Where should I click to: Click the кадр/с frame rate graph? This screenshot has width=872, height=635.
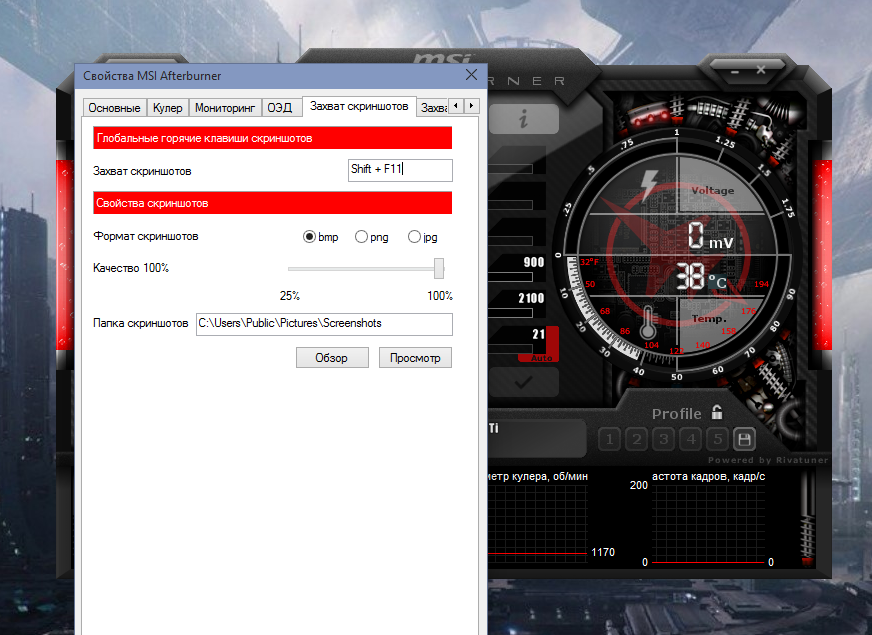(708, 523)
